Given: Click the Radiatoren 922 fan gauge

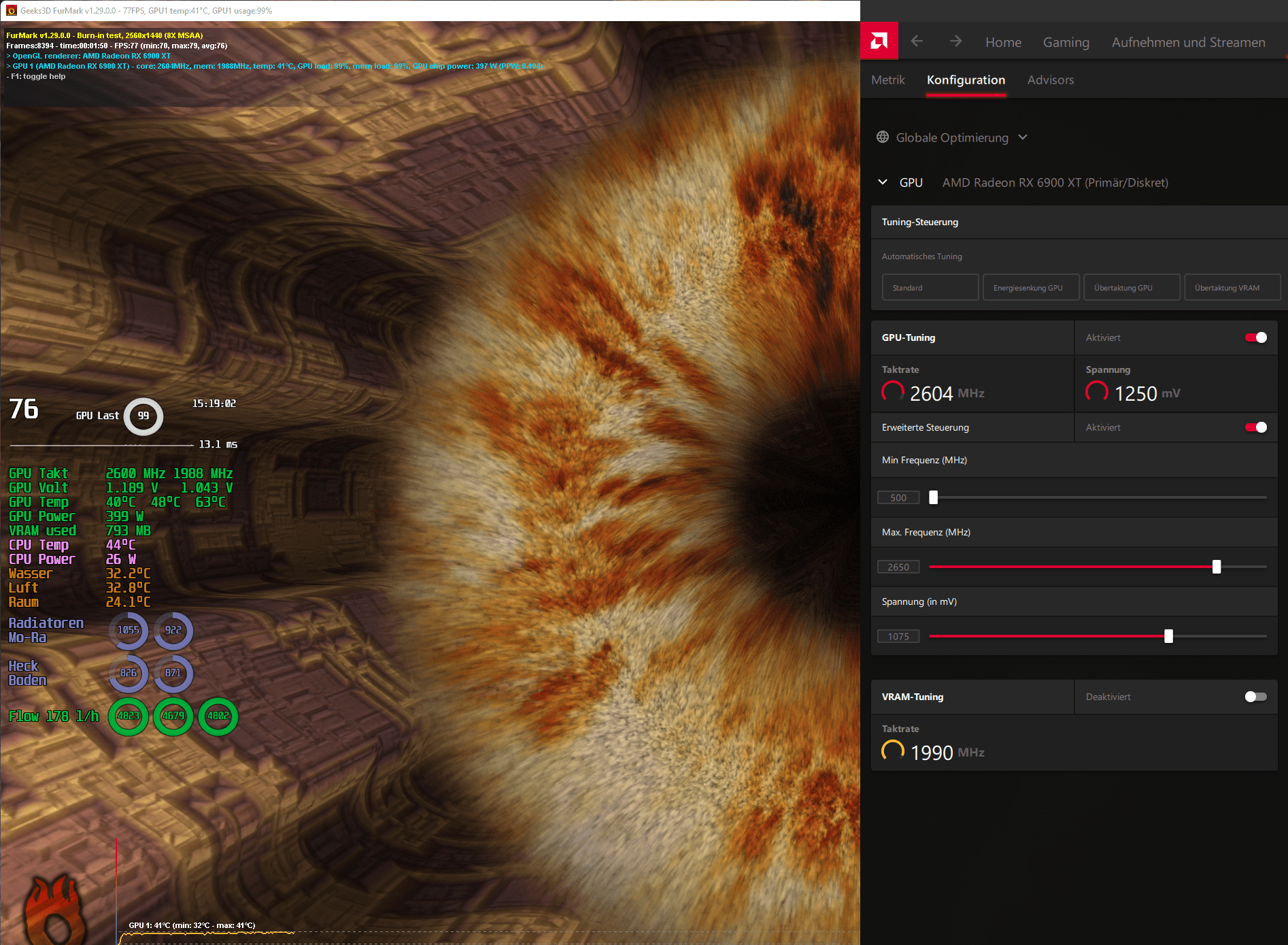Looking at the screenshot, I should 173,631.
